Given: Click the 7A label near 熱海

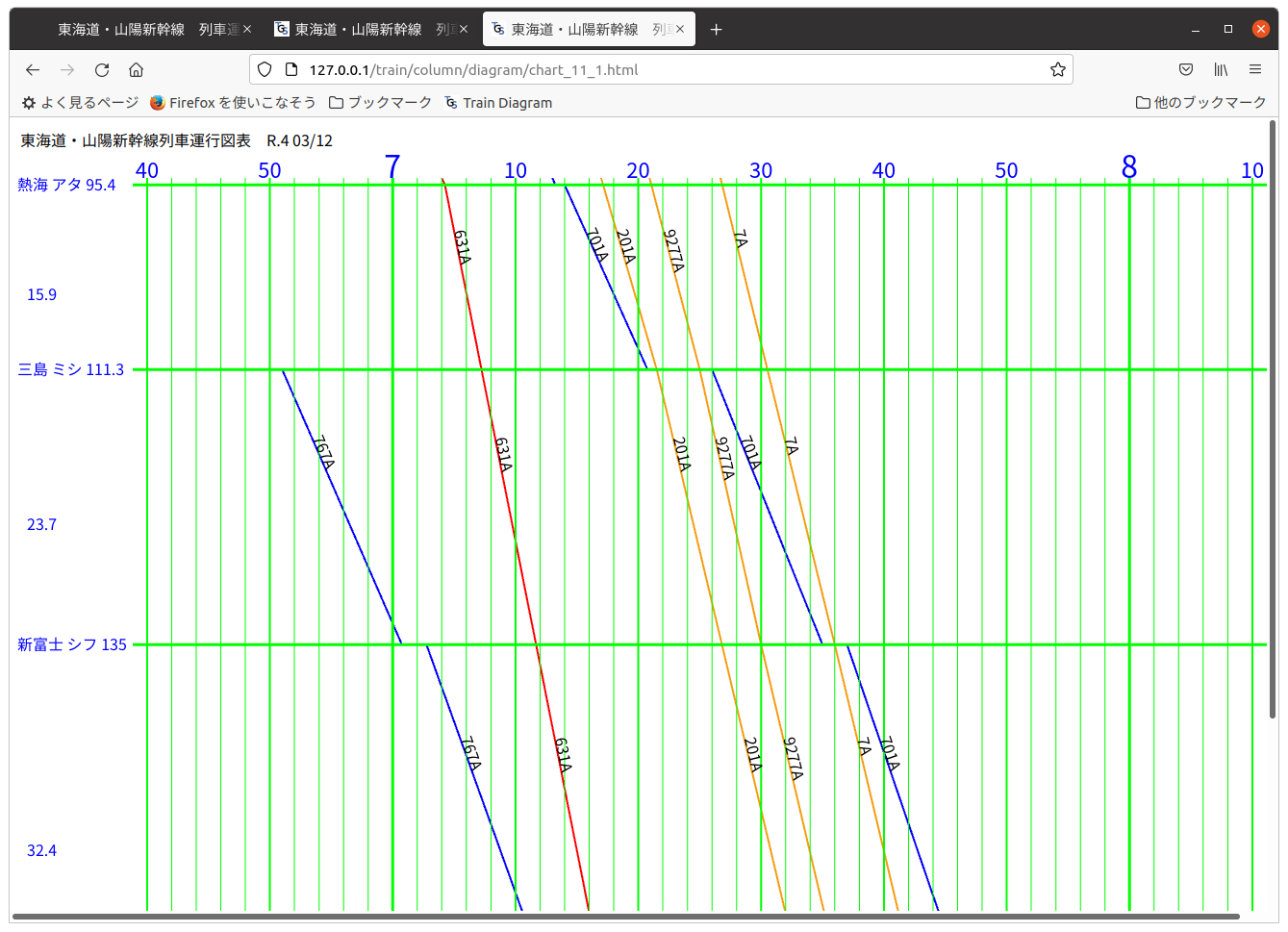Looking at the screenshot, I should (740, 239).
